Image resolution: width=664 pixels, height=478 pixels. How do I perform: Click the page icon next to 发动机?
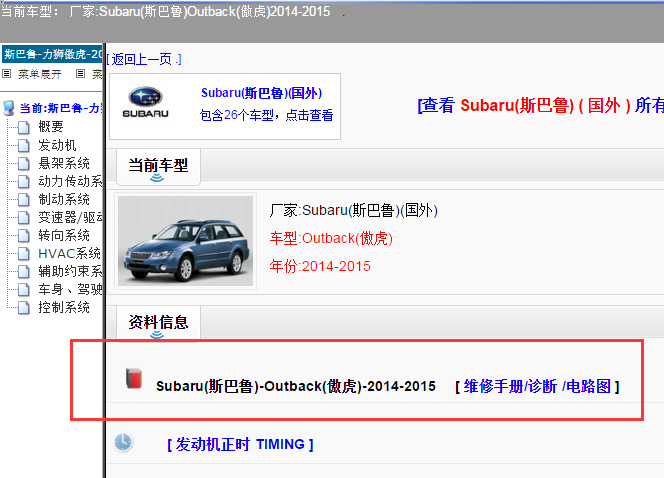pos(24,145)
